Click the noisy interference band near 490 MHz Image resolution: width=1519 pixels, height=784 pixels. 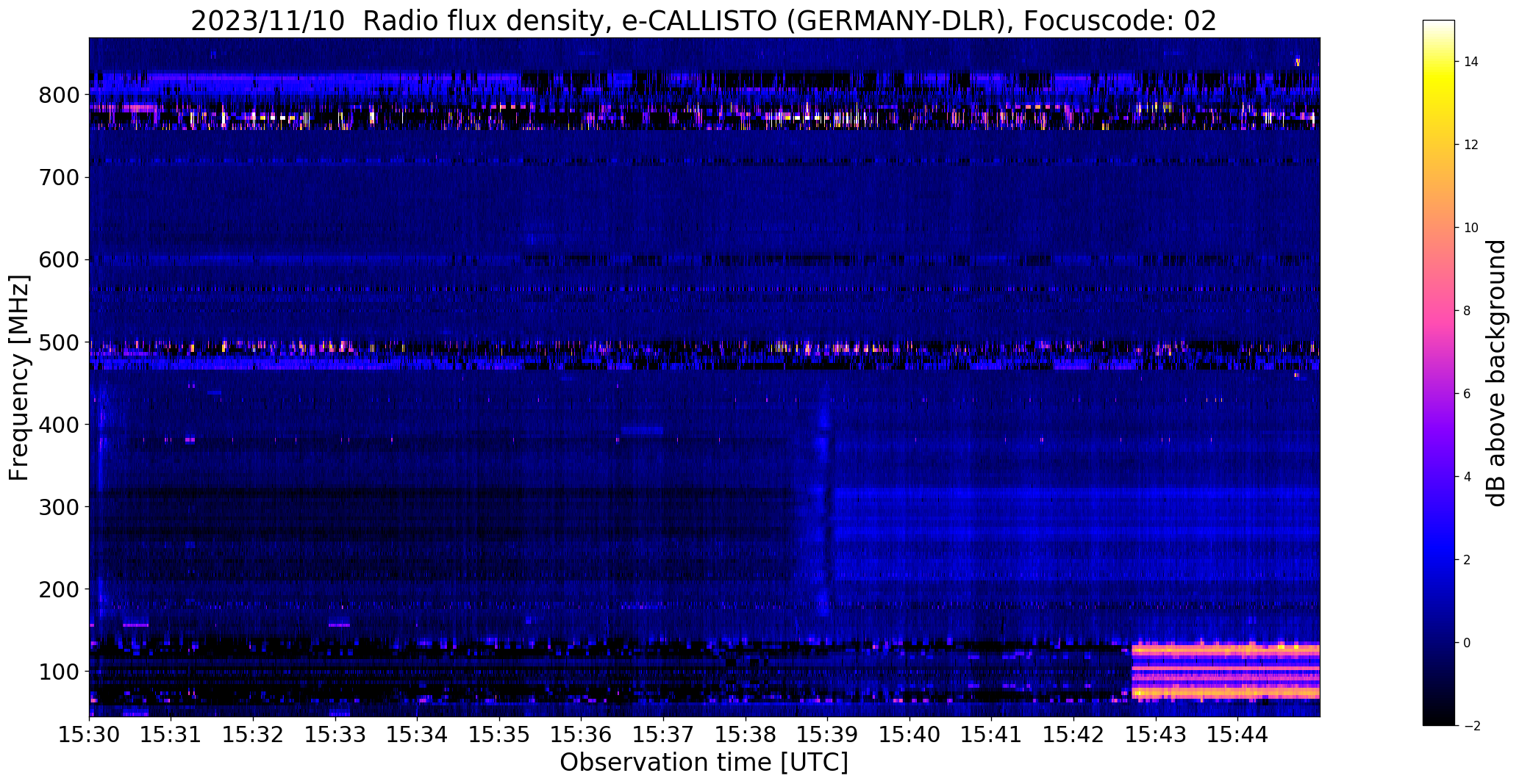(x=704, y=348)
